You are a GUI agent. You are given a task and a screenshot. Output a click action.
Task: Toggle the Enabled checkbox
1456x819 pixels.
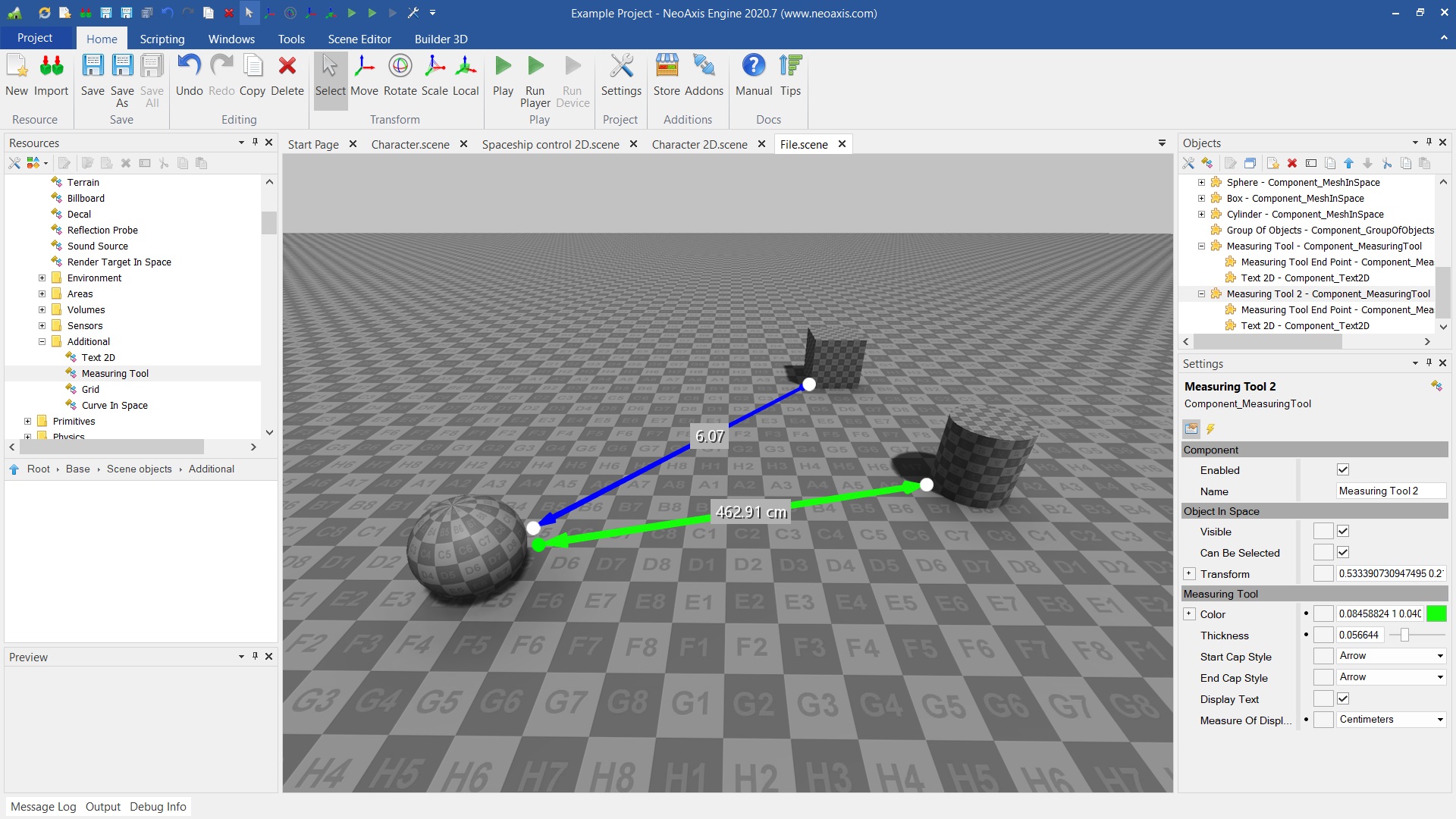pyautogui.click(x=1343, y=470)
